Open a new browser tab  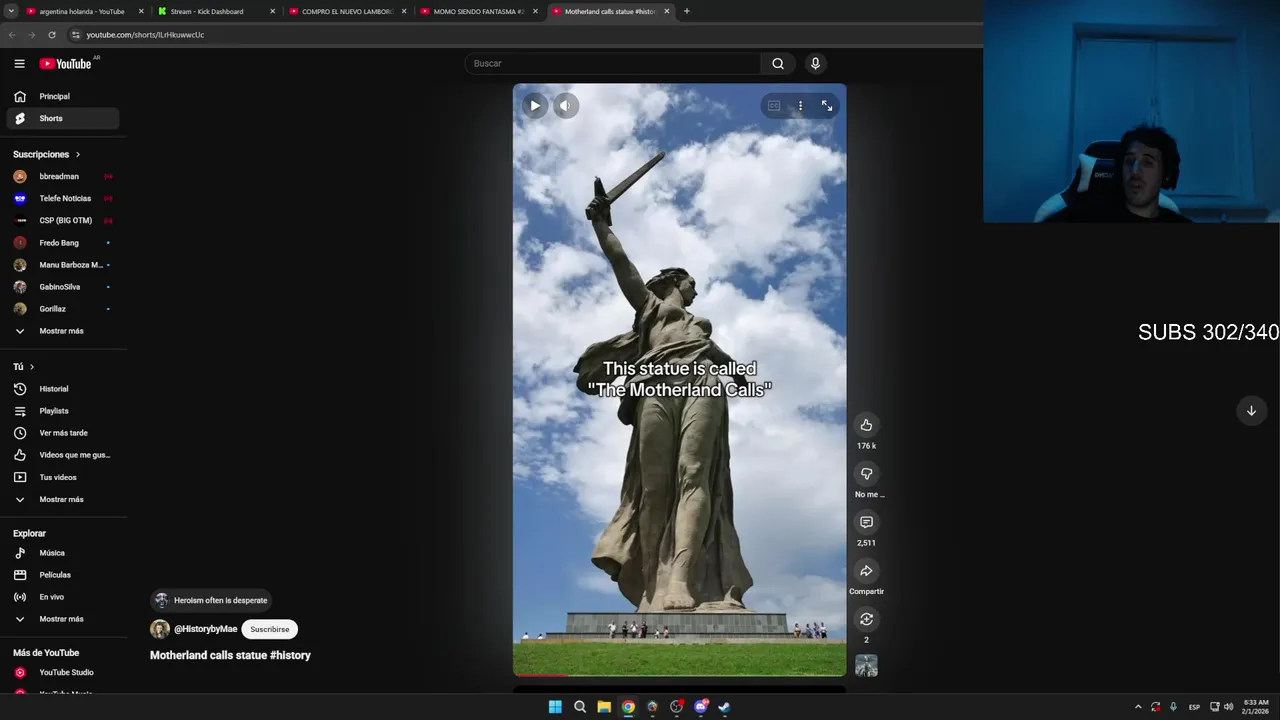pyautogui.click(x=686, y=11)
